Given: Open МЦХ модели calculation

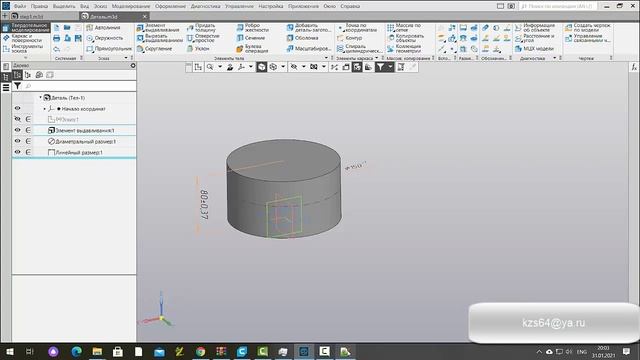Looking at the screenshot, I should point(534,49).
